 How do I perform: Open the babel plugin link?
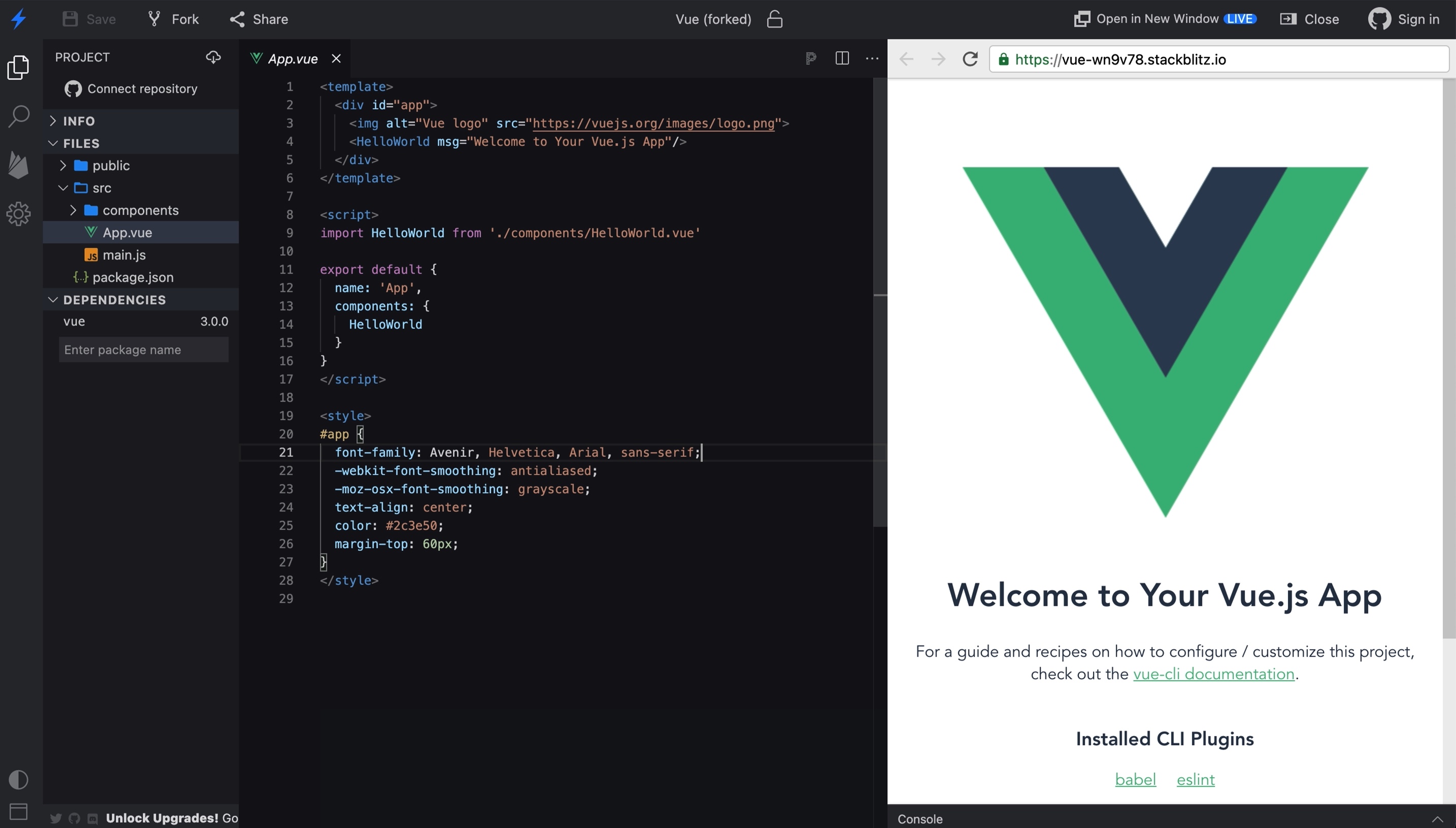[1136, 779]
